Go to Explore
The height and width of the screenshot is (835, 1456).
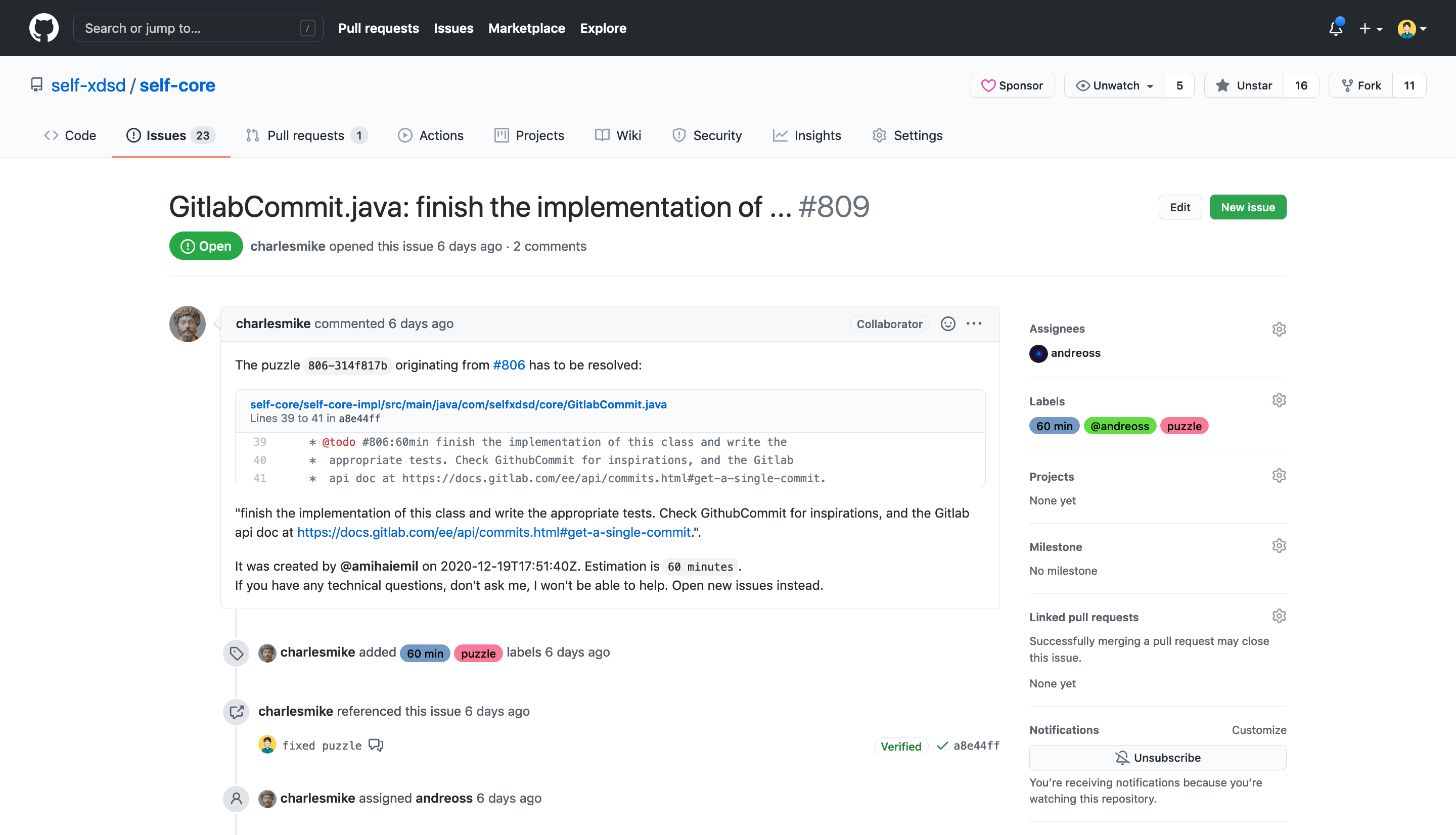point(603,28)
